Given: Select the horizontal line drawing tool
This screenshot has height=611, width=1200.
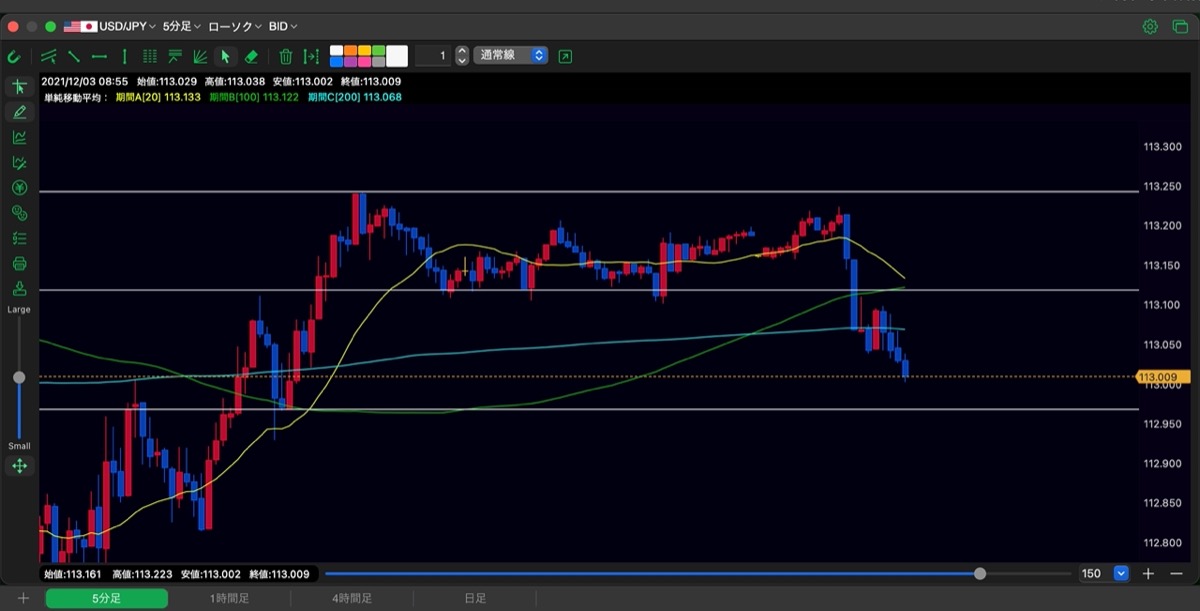Looking at the screenshot, I should click(x=99, y=56).
